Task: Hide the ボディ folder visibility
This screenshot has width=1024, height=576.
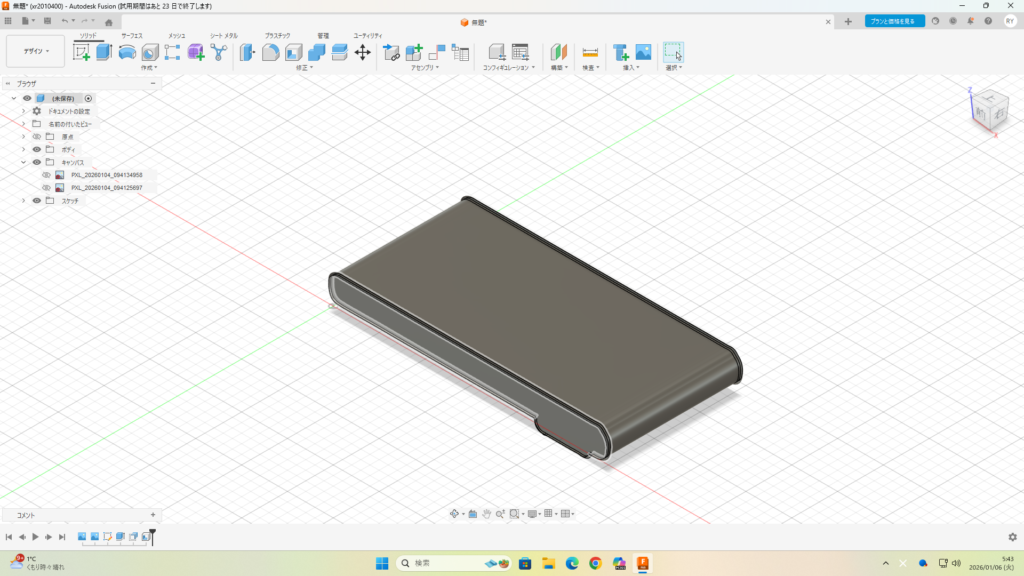Action: 37,149
